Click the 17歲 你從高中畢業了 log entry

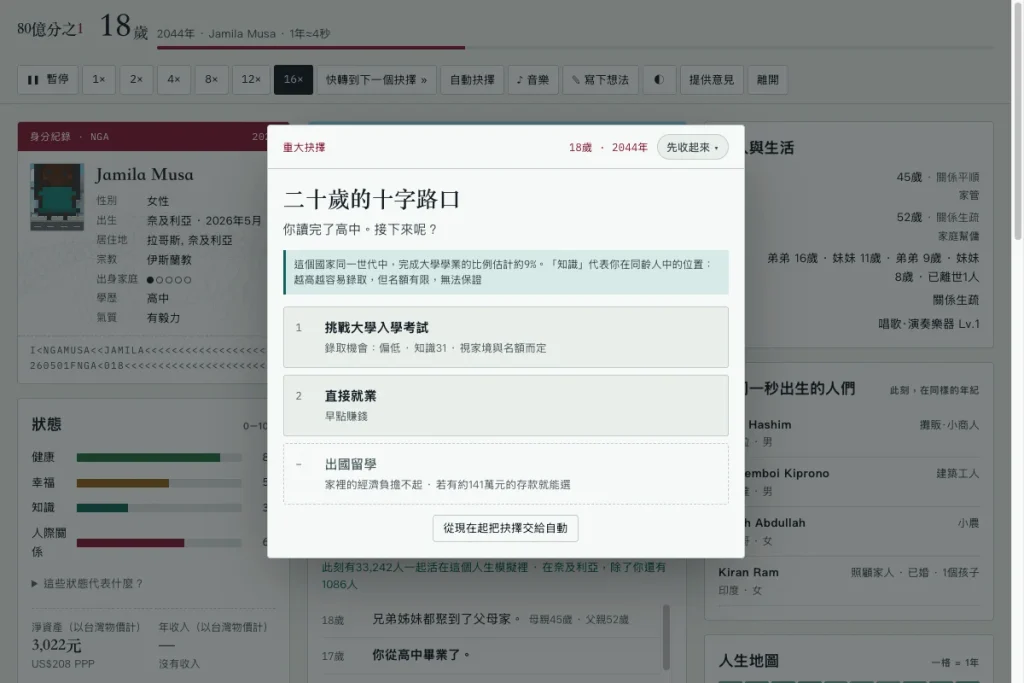[491, 655]
